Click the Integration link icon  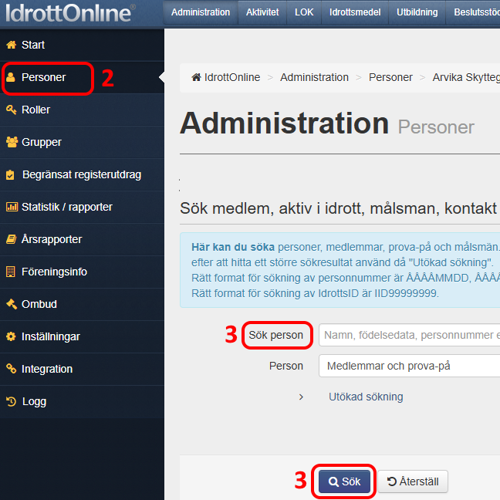[11, 369]
